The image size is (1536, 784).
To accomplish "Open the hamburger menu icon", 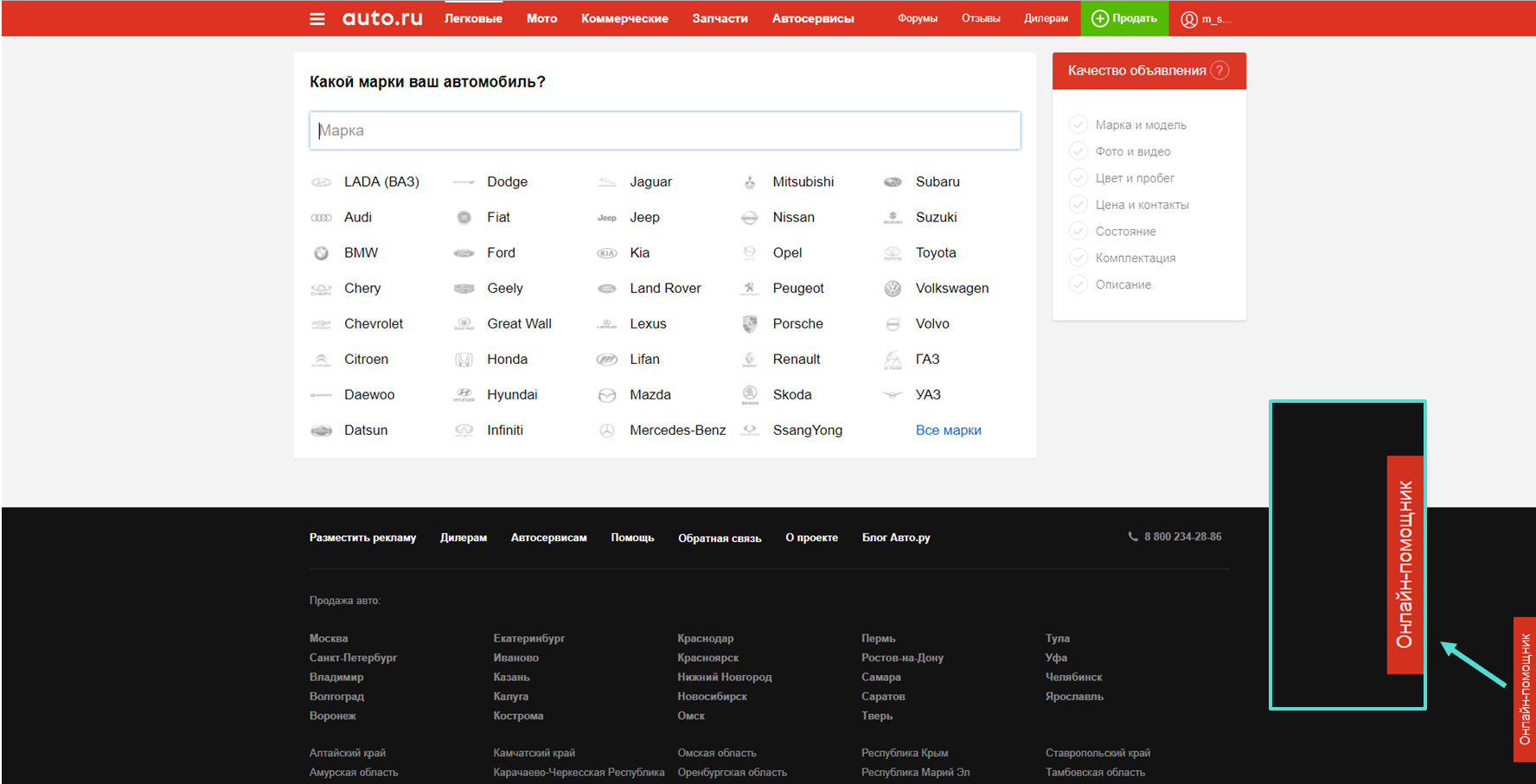I will point(317,18).
